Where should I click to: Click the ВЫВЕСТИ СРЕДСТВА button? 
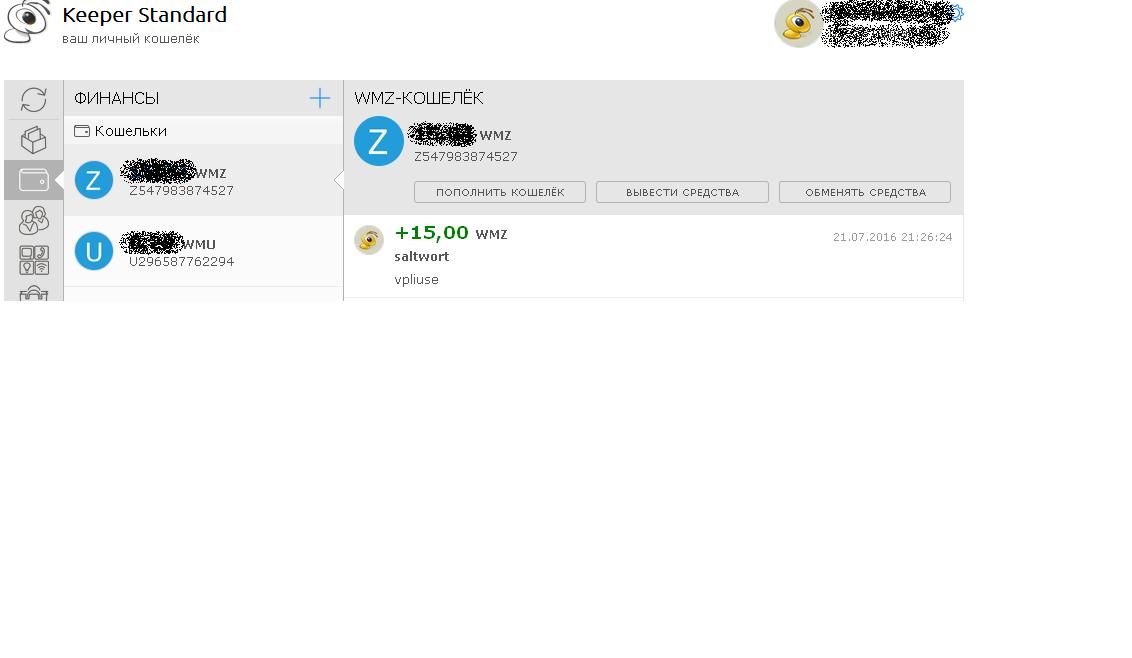pyautogui.click(x=682, y=192)
